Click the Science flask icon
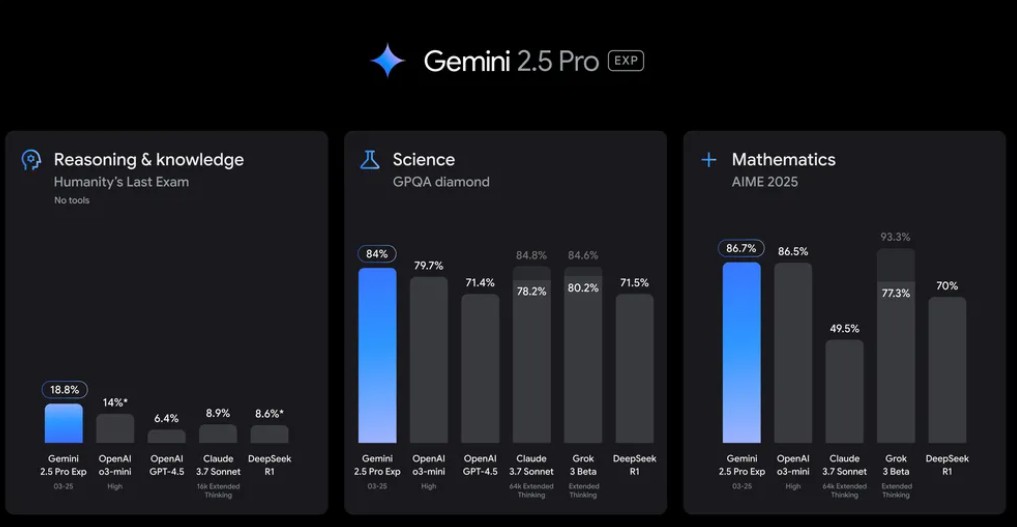The height and width of the screenshot is (527, 1017). coord(370,160)
